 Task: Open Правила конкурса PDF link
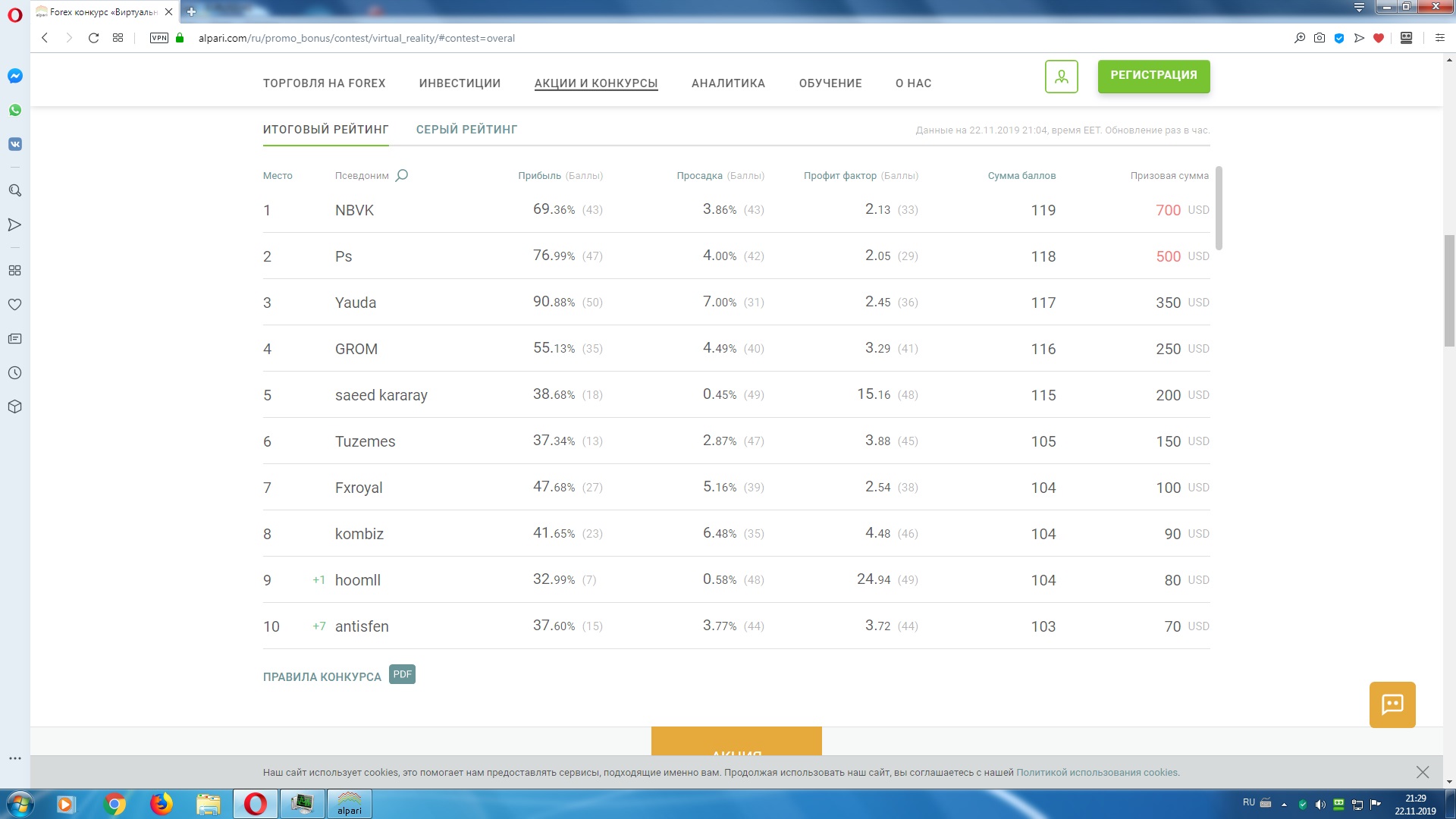click(322, 676)
